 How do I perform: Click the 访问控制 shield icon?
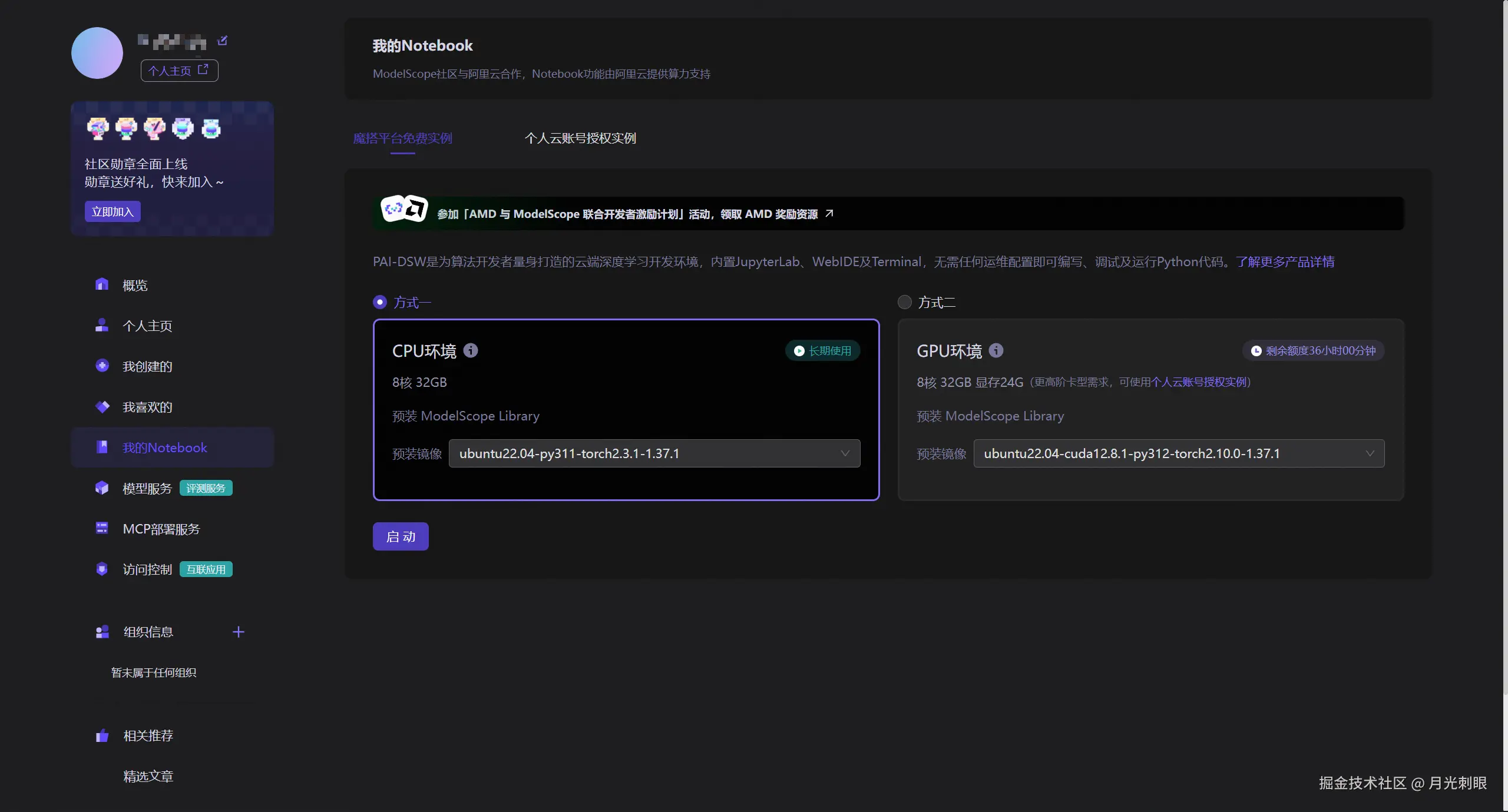(x=102, y=569)
